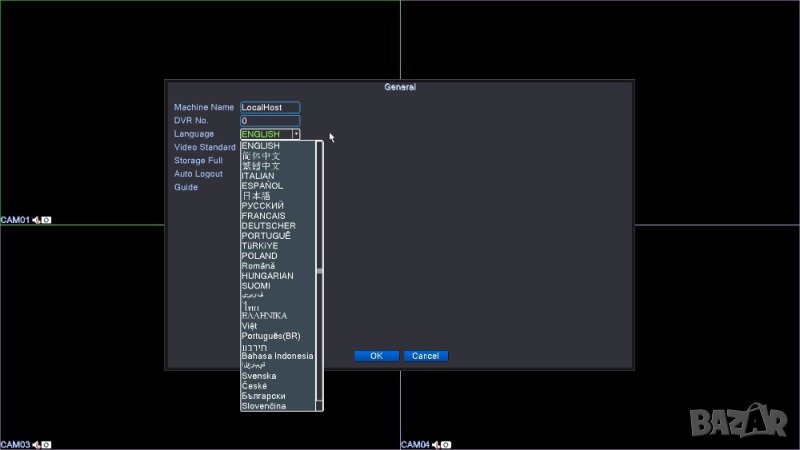Click the CAM01 audio speaker icon
800x450 pixels.
[x=36, y=220]
